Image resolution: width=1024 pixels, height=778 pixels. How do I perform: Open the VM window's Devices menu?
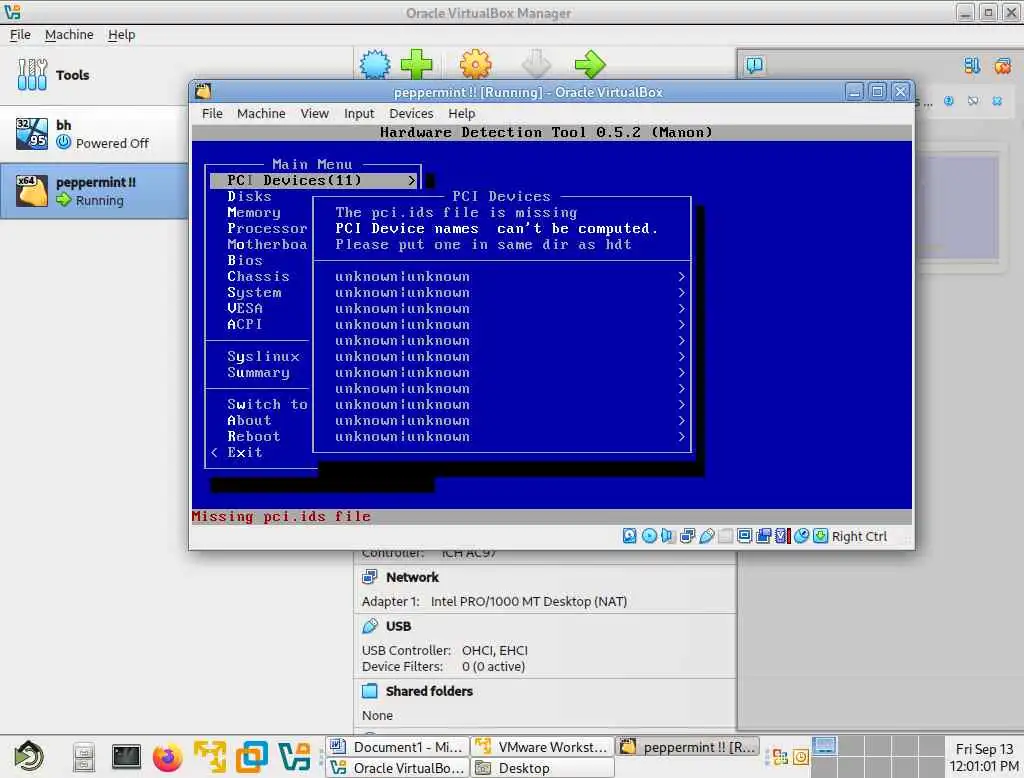pos(411,113)
